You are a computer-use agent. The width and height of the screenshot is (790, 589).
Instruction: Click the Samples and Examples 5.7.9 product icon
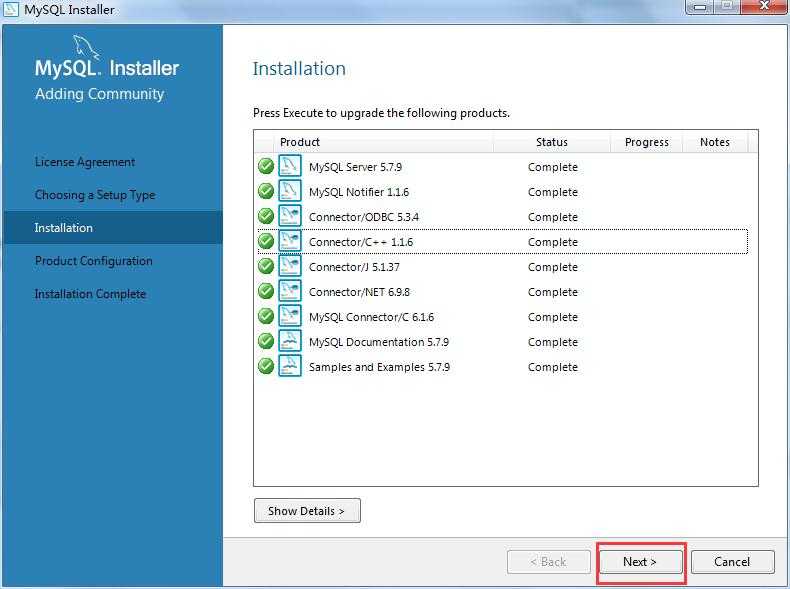point(290,366)
